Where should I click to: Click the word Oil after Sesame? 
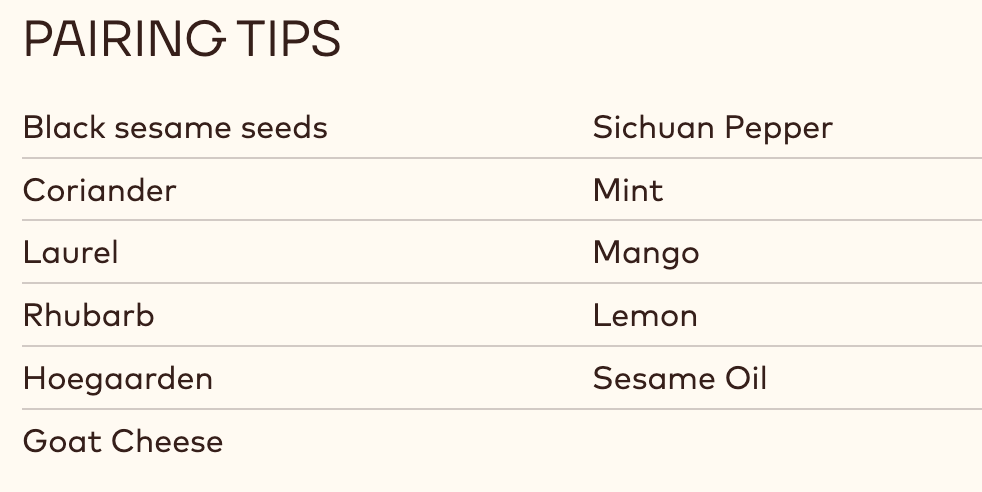(747, 379)
